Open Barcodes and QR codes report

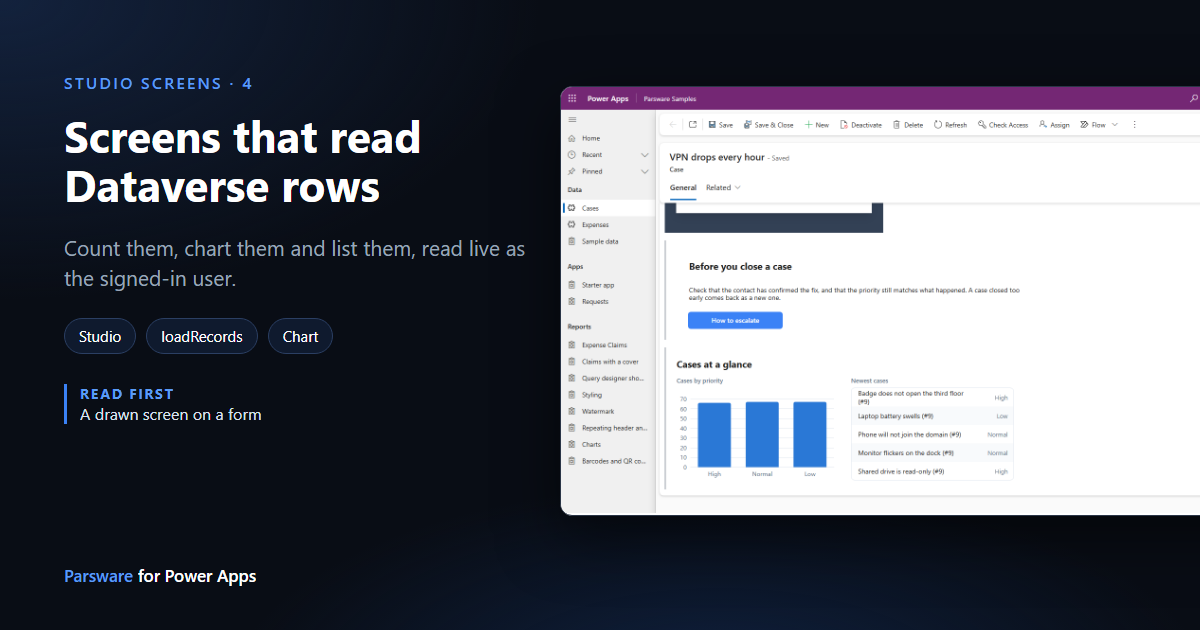(x=608, y=461)
